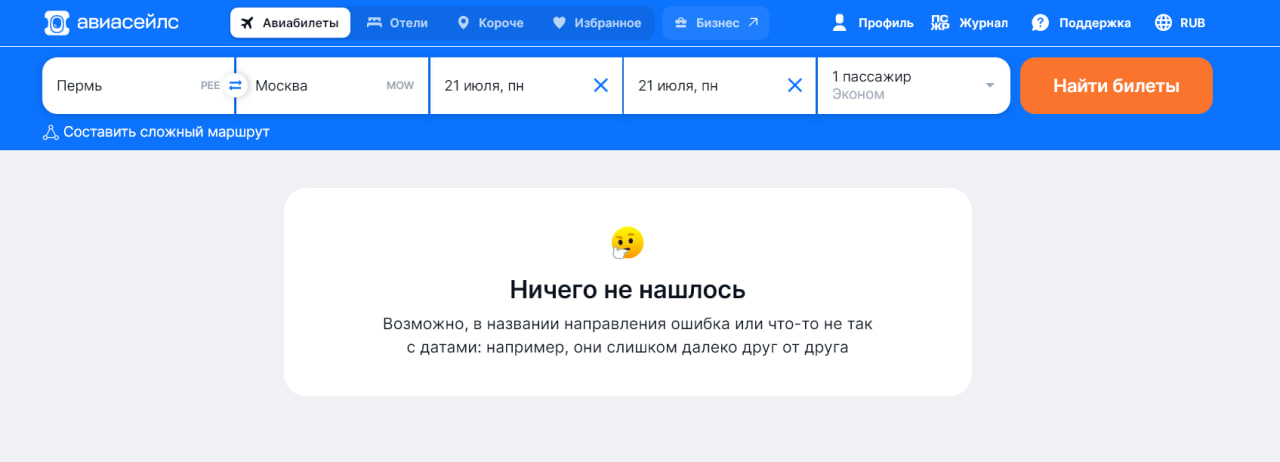
Task: Click the Aviasales logo icon
Action: [x=58, y=23]
